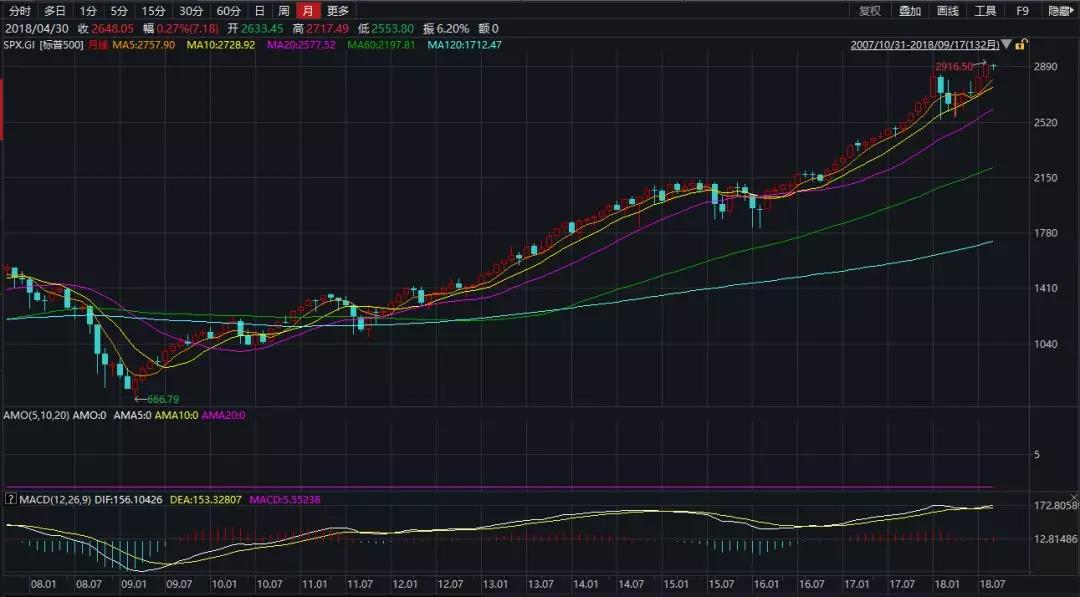
Task: Open the 画线 drawing tools
Action: pyautogui.click(x=948, y=10)
